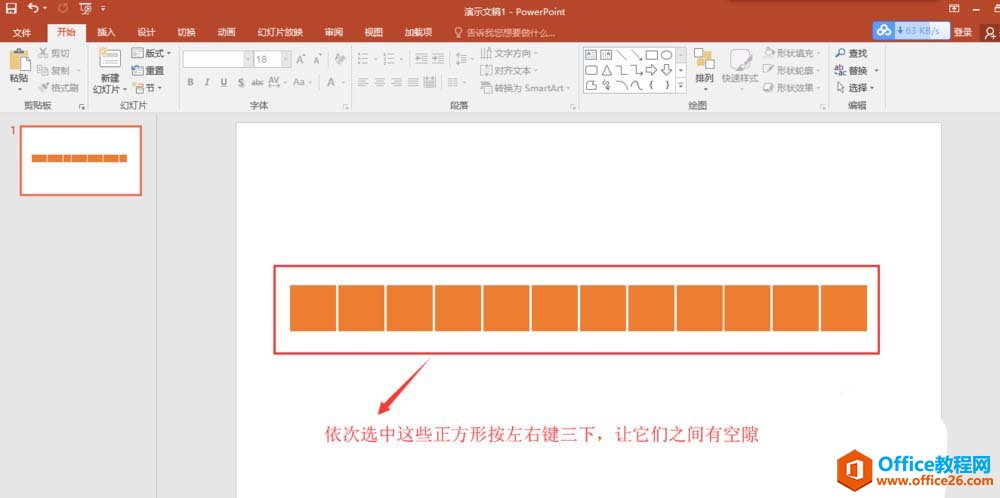Click the Redo icon in the quick access toolbar
The height and width of the screenshot is (498, 1000).
coord(63,8)
